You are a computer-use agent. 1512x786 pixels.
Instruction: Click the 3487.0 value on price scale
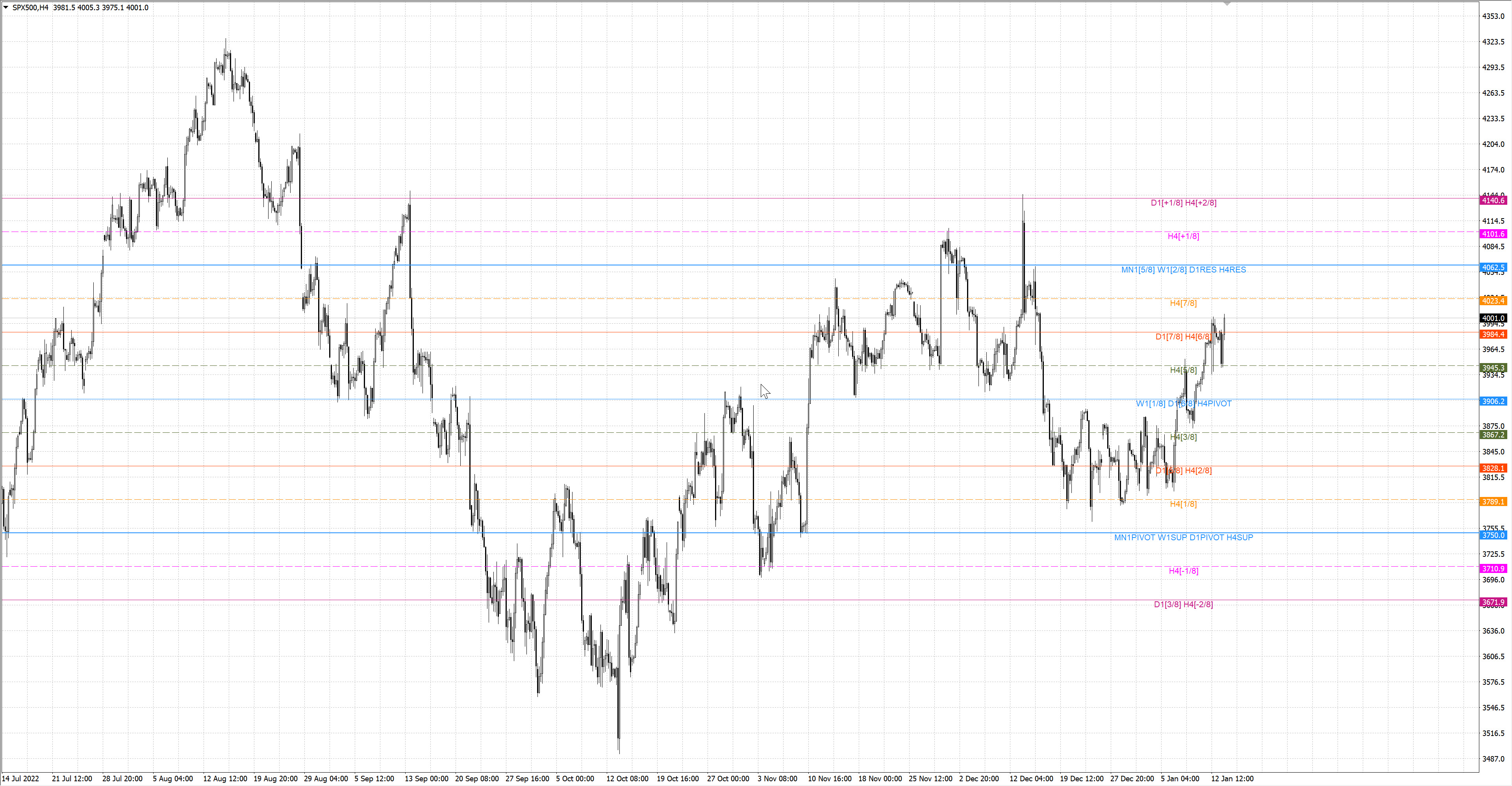click(x=1493, y=759)
